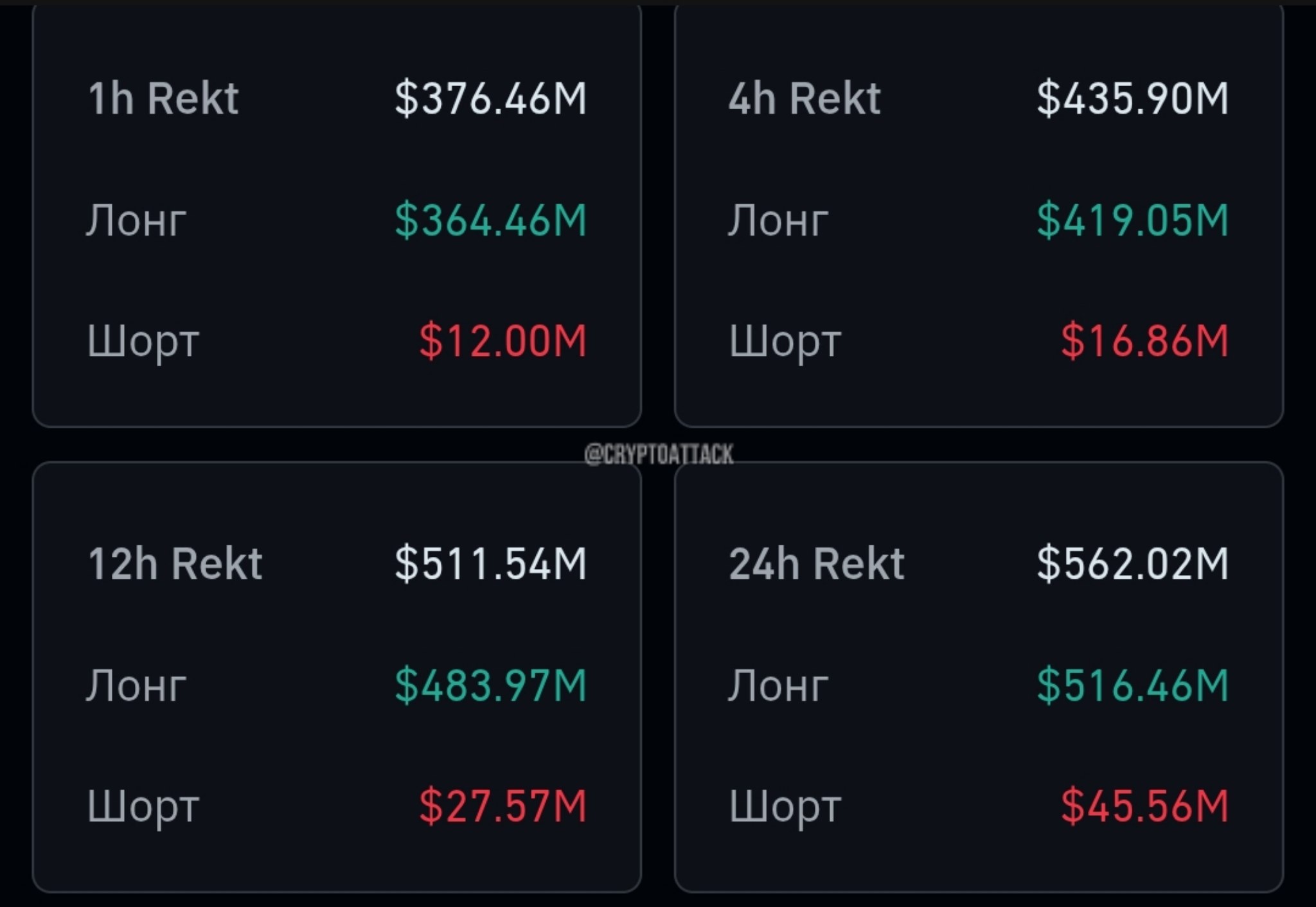Click the 1h long liquidations $364.46M
Screen dimensions: 1316x907
point(491,220)
